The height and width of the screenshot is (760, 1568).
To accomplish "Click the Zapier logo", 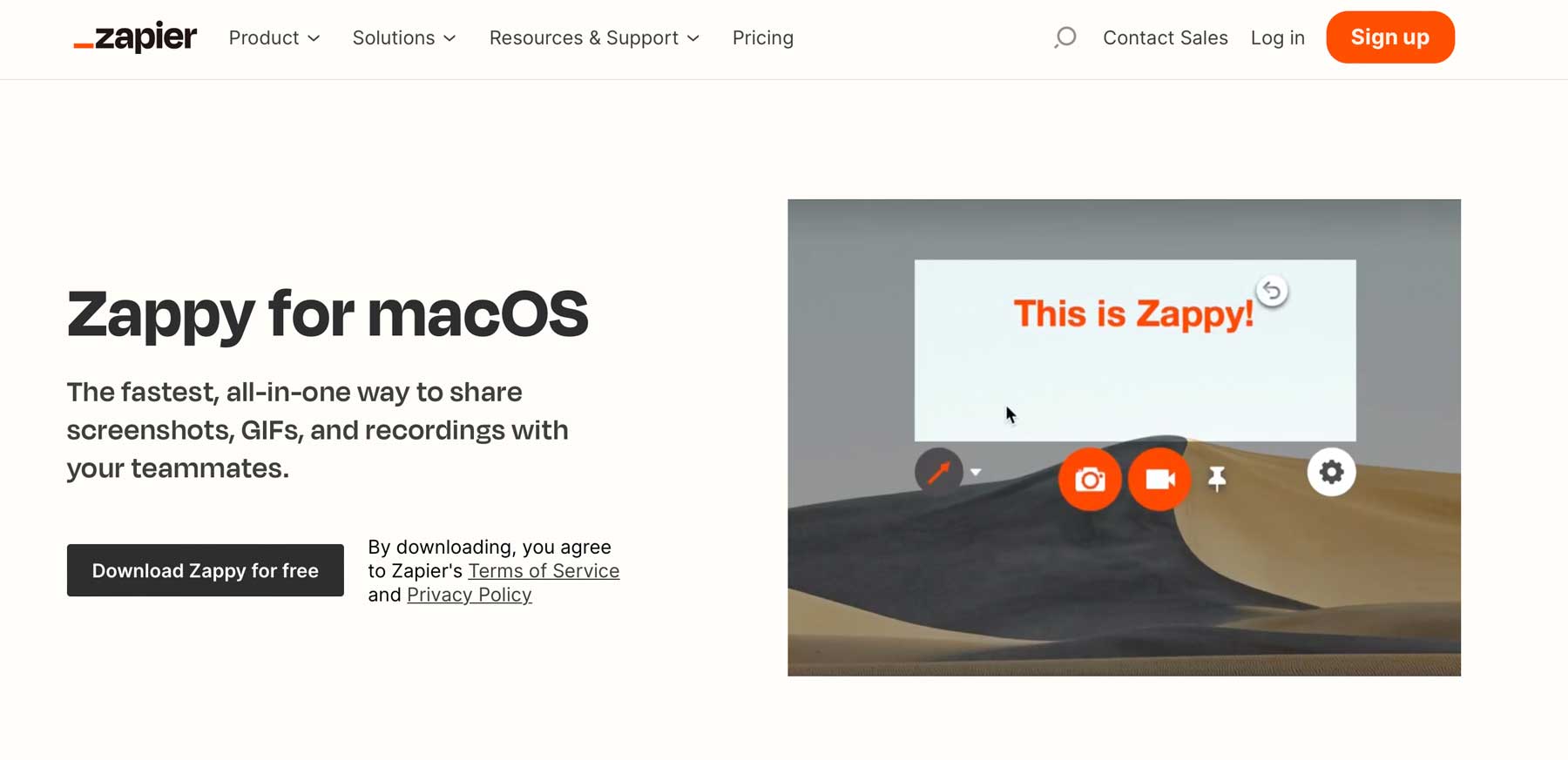I will pyautogui.click(x=135, y=37).
